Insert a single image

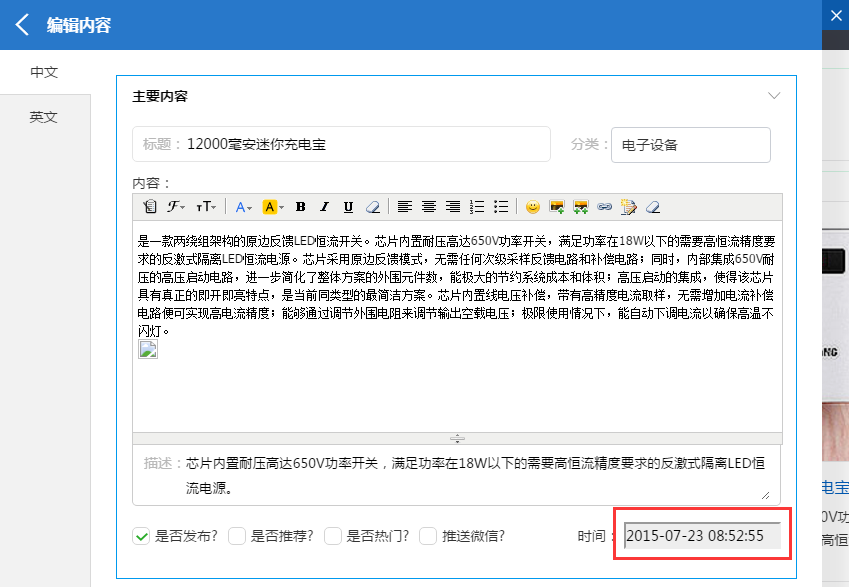pos(557,206)
